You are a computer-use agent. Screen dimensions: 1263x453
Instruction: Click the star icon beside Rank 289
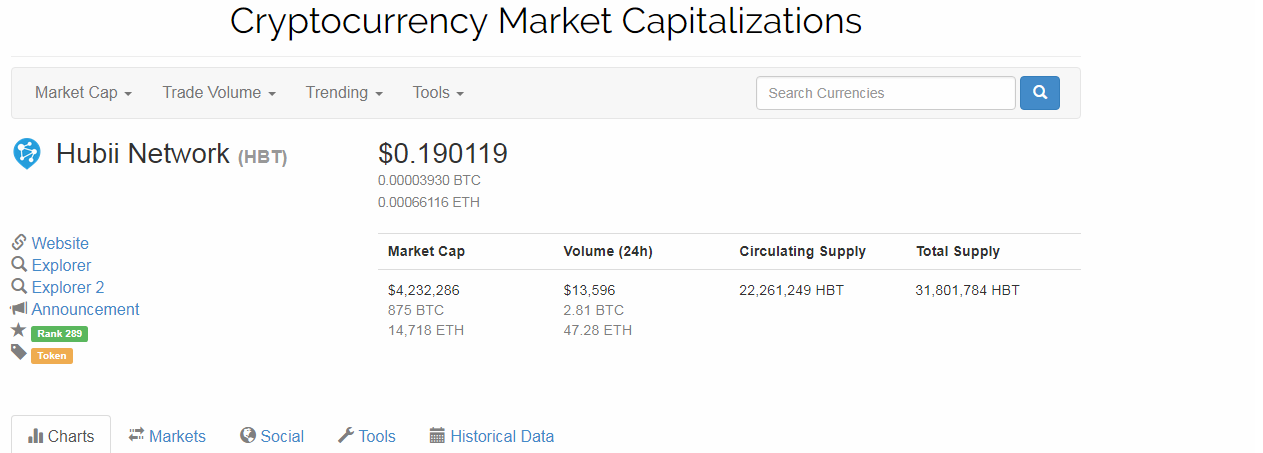19,330
